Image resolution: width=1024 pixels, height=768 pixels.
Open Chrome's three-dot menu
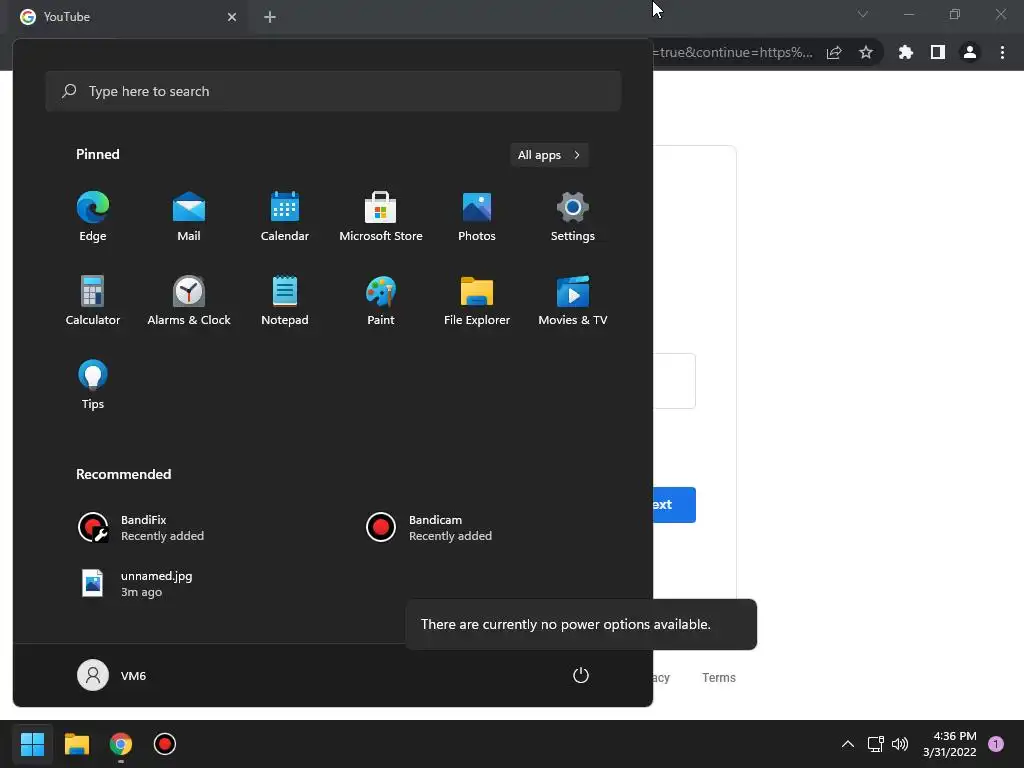(x=1002, y=52)
